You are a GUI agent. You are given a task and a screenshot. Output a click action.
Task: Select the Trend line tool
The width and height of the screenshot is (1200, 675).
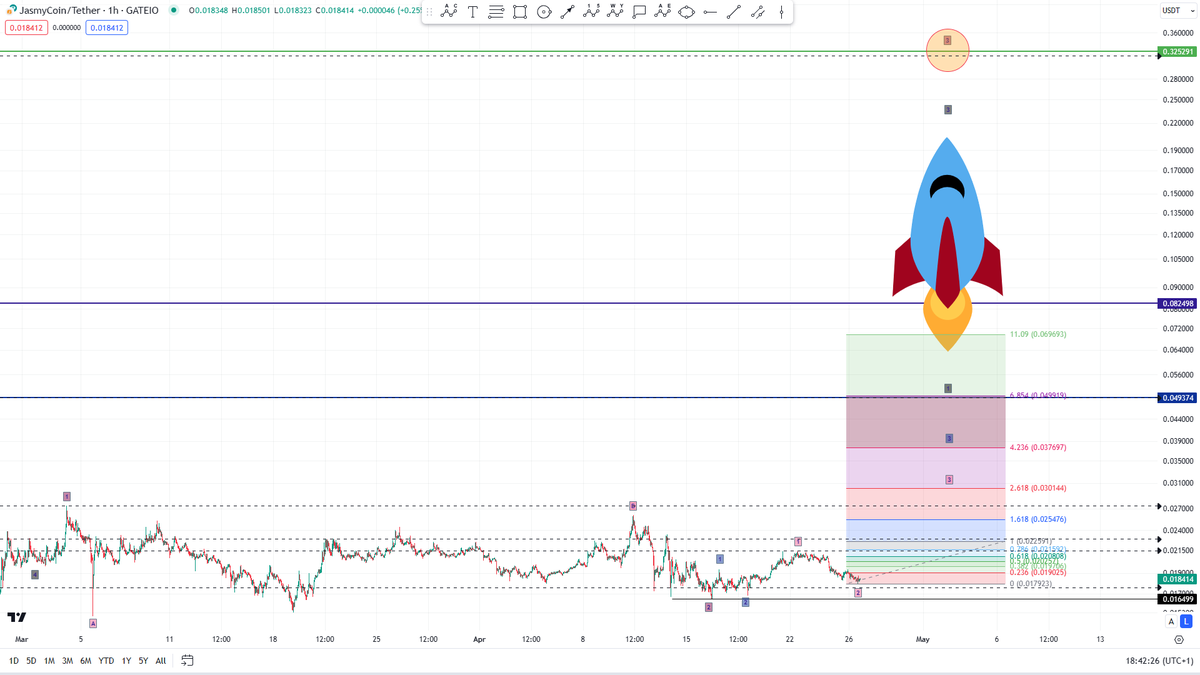tap(734, 12)
